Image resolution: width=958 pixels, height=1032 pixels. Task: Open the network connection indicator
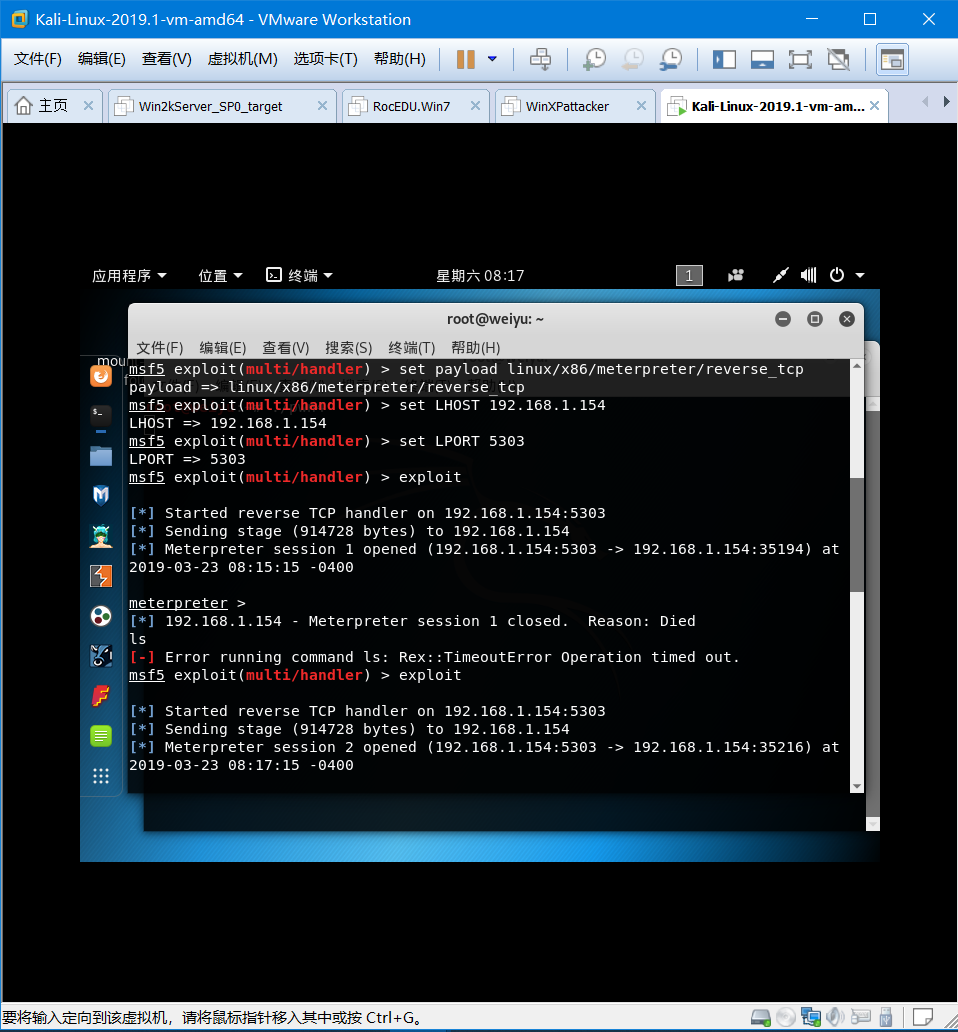pyautogui.click(x=780, y=275)
